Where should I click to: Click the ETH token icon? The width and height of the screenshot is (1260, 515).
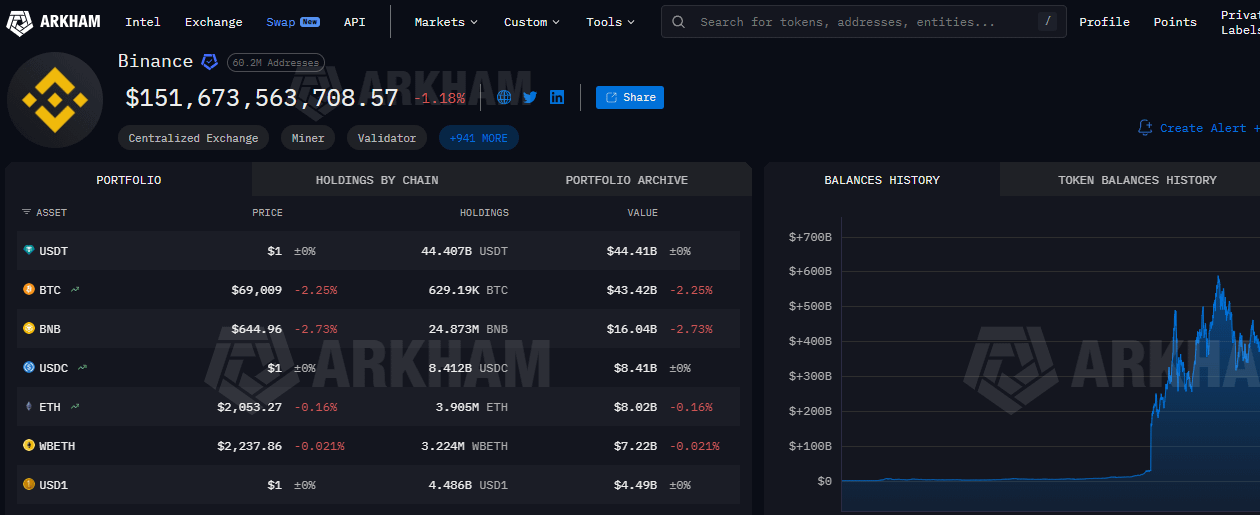[29, 407]
